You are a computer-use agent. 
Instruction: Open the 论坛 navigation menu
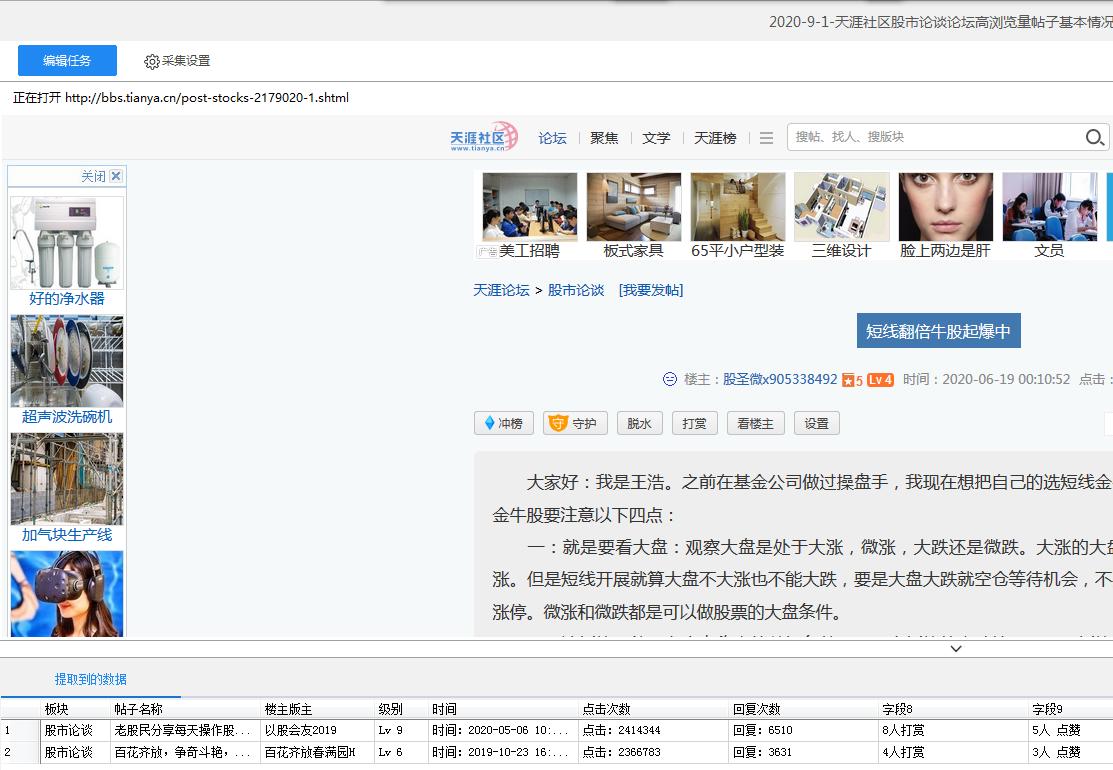click(553, 138)
